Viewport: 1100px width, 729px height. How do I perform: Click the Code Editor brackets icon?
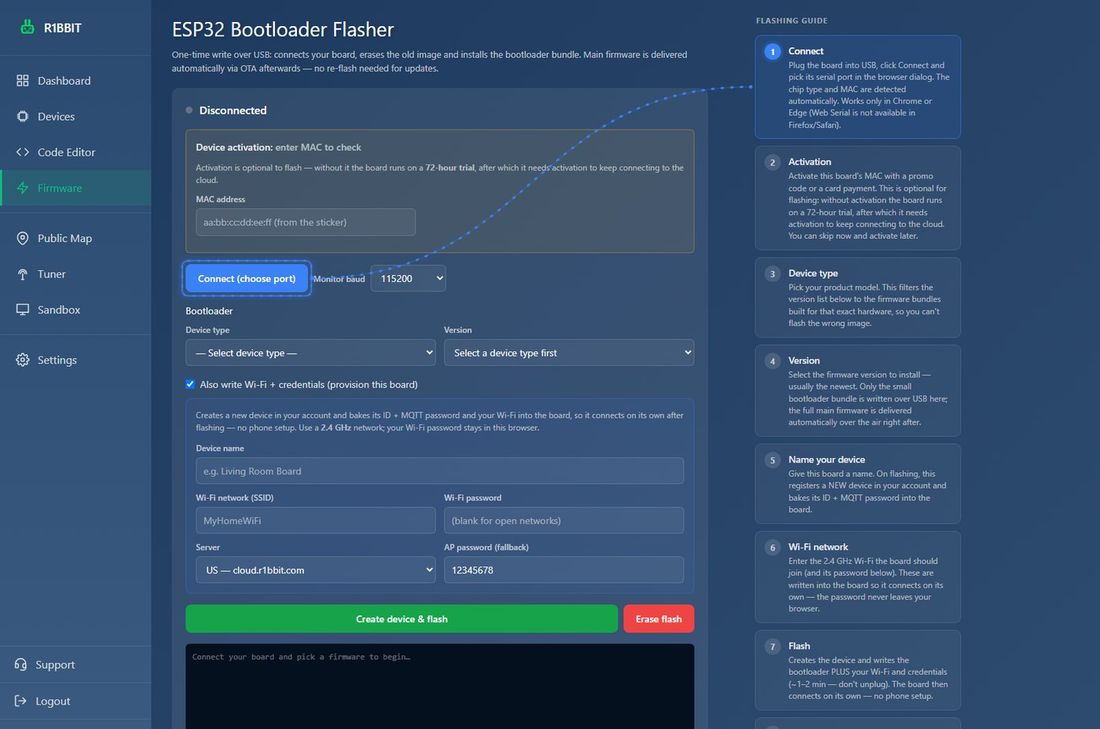coord(22,152)
